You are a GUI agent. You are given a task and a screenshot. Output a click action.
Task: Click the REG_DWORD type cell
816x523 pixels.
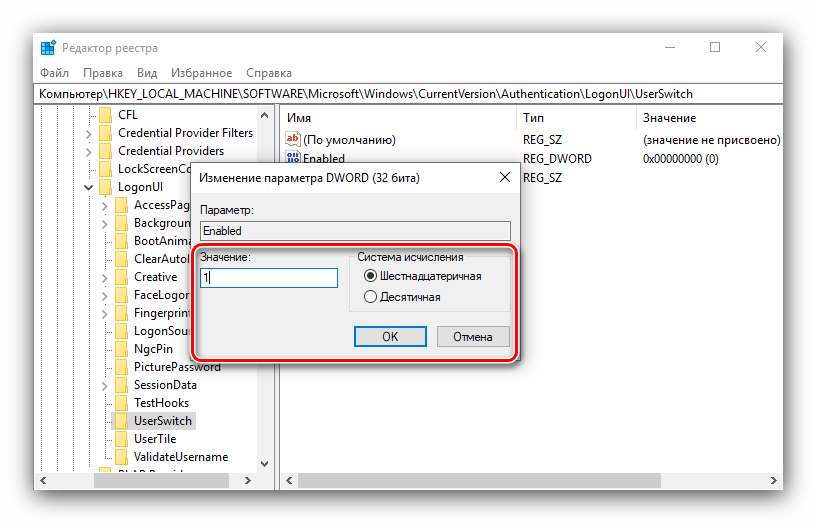(x=557, y=159)
